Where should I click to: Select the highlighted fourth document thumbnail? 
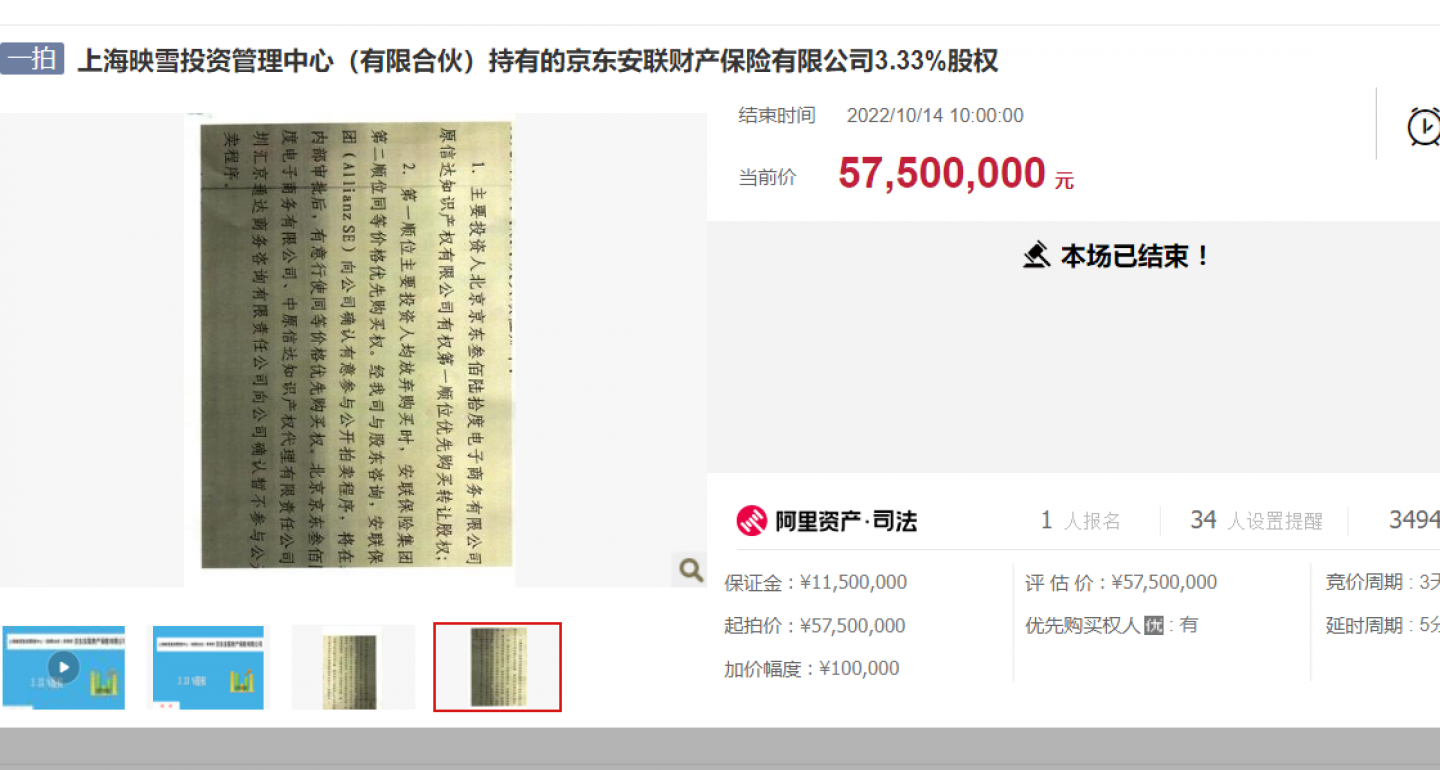tap(497, 667)
